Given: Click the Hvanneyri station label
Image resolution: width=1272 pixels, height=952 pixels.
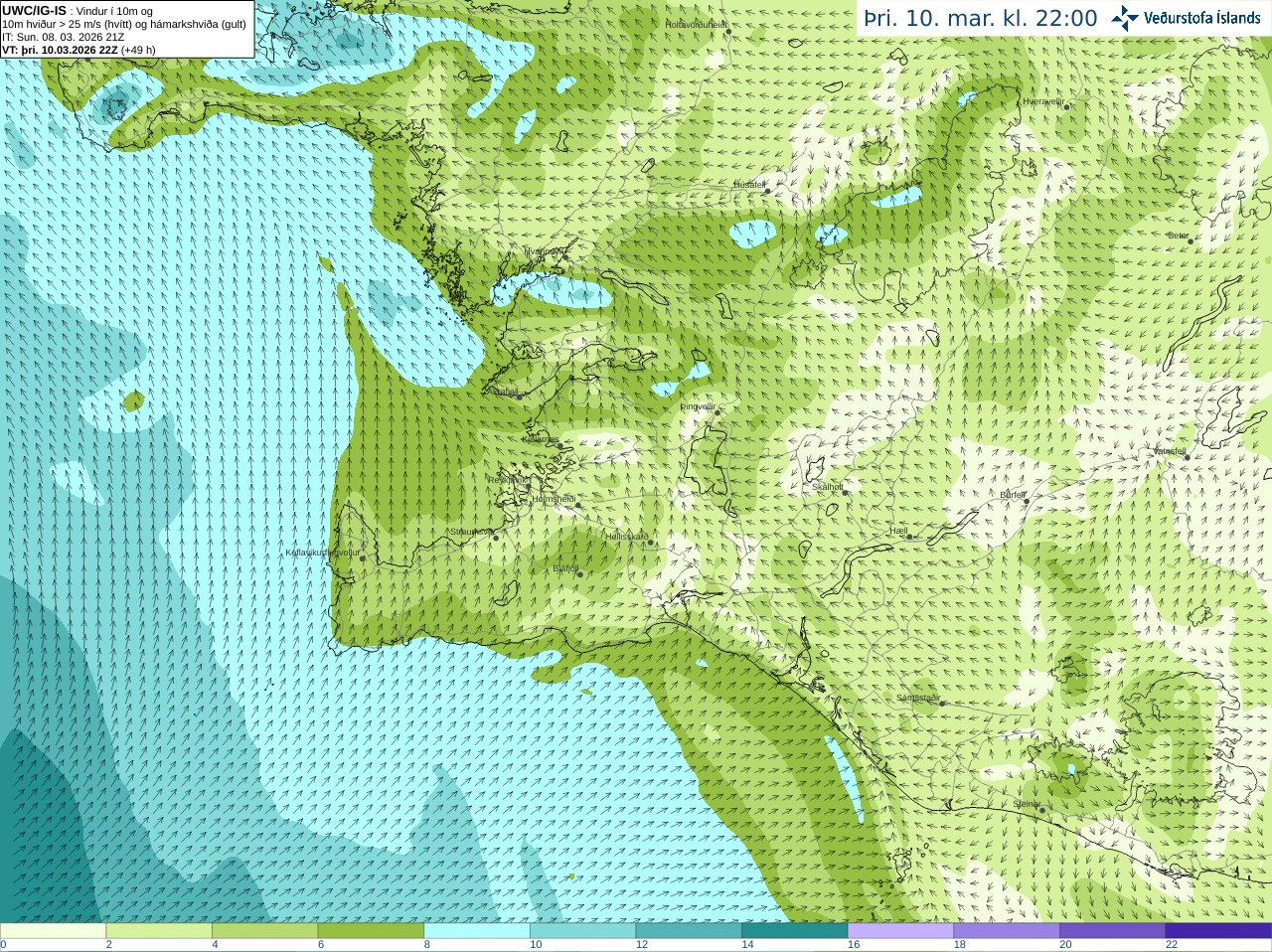Looking at the screenshot, I should tap(543, 251).
